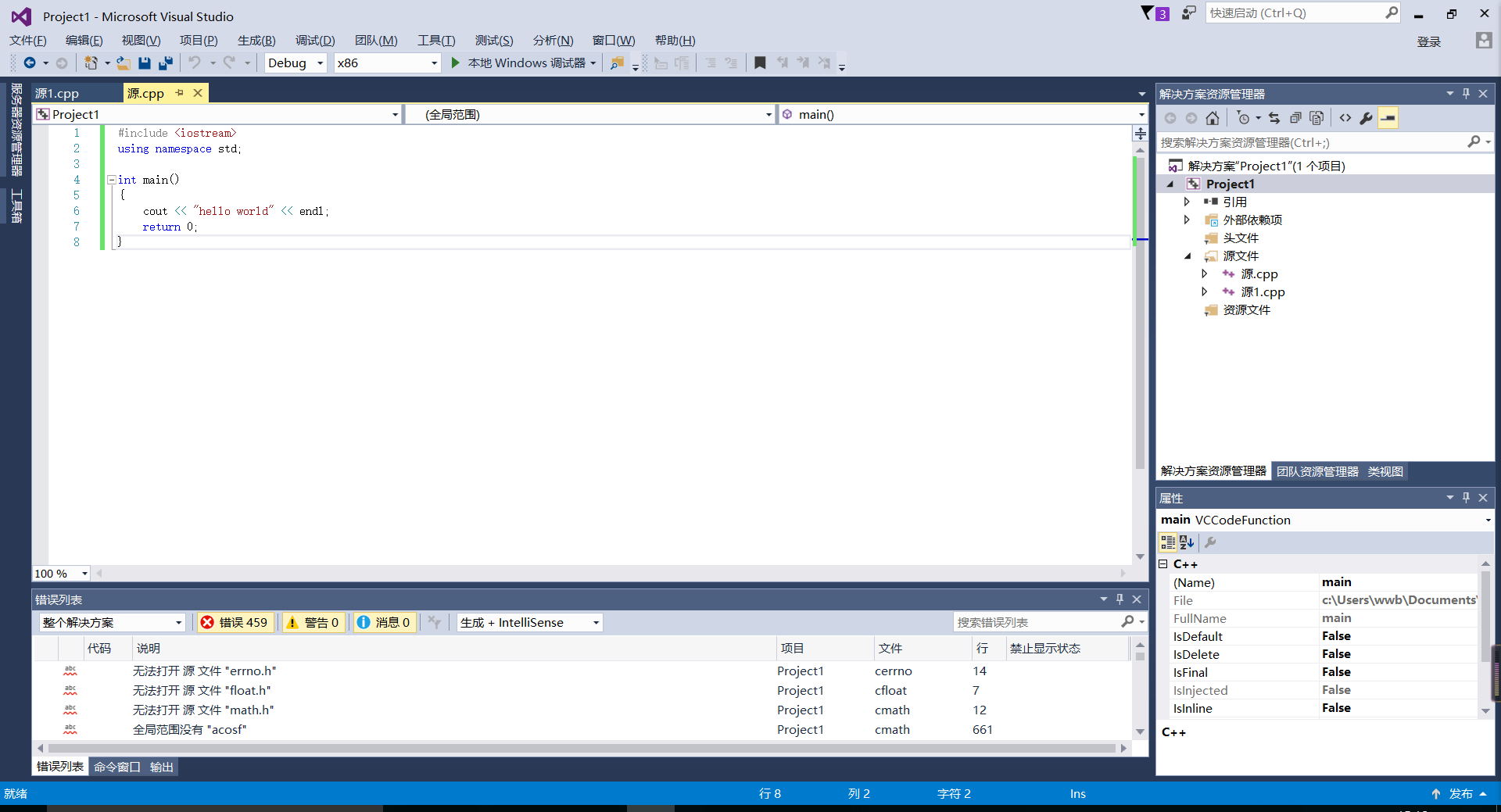Toggle auto-hide pin on 属性 panel
Viewport: 1501px width, 812px height.
pyautogui.click(x=1466, y=498)
